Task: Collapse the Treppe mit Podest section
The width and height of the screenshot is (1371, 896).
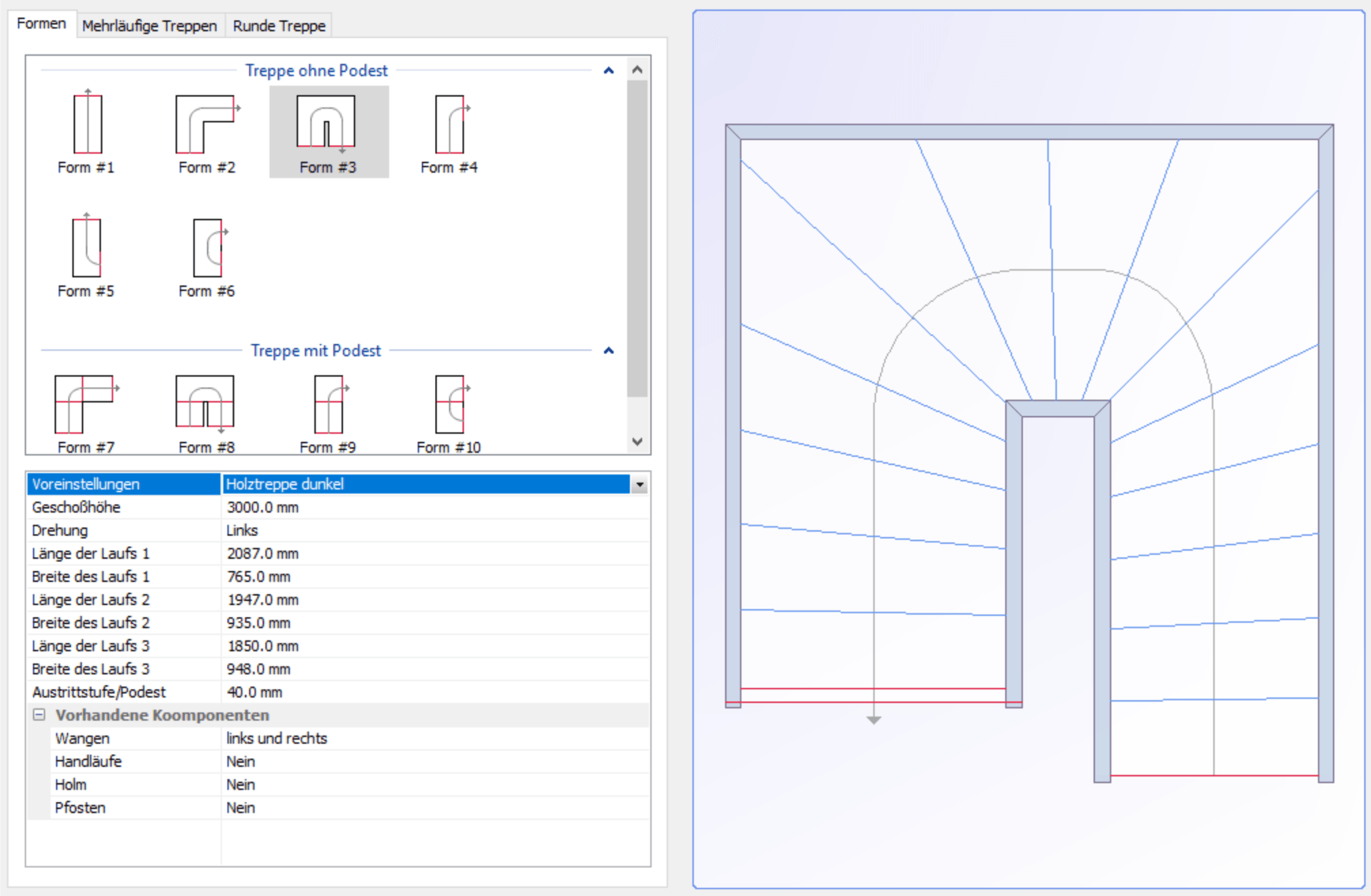Action: (x=608, y=351)
